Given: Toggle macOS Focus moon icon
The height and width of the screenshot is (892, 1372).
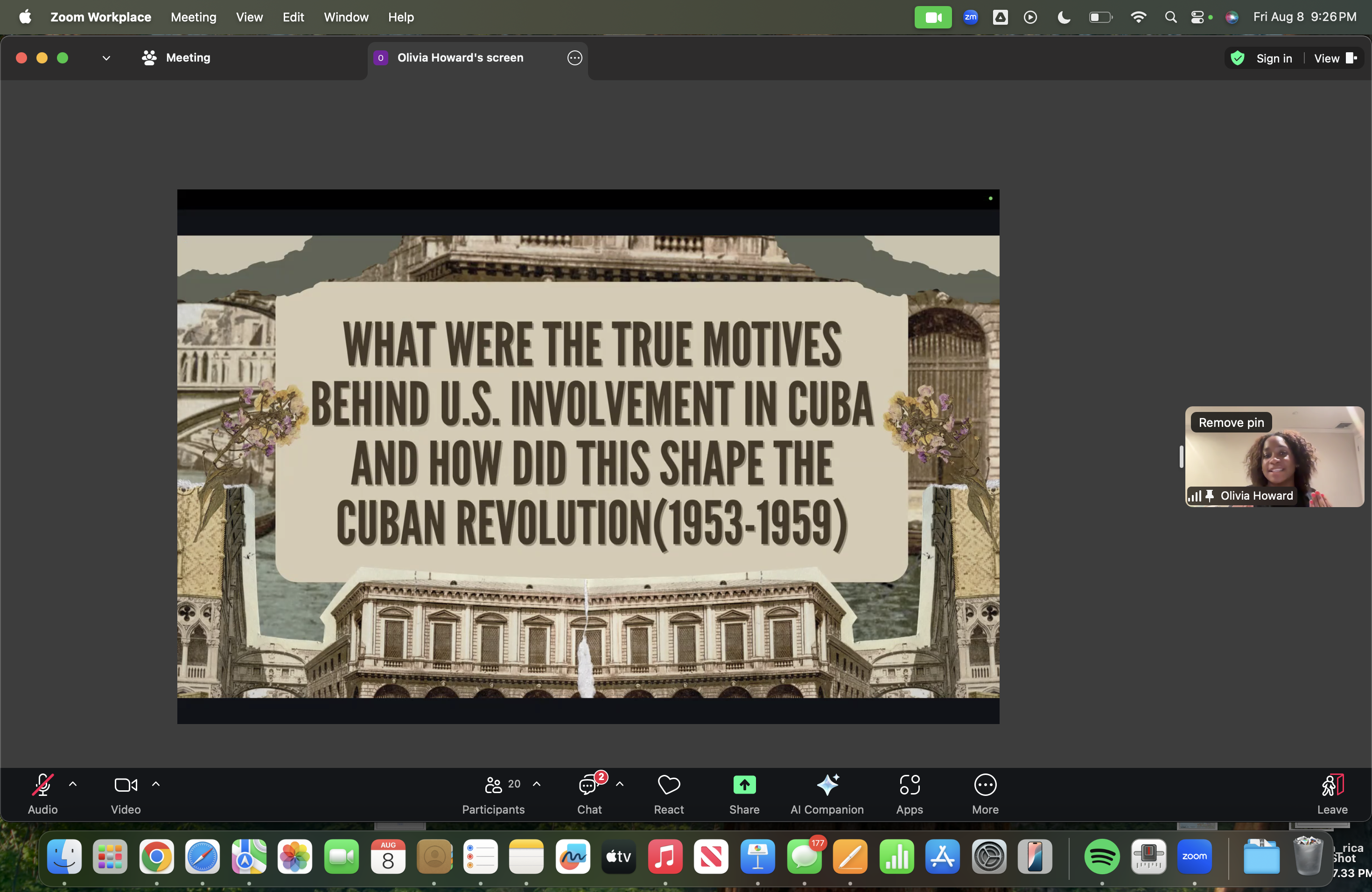Looking at the screenshot, I should pyautogui.click(x=1064, y=17).
